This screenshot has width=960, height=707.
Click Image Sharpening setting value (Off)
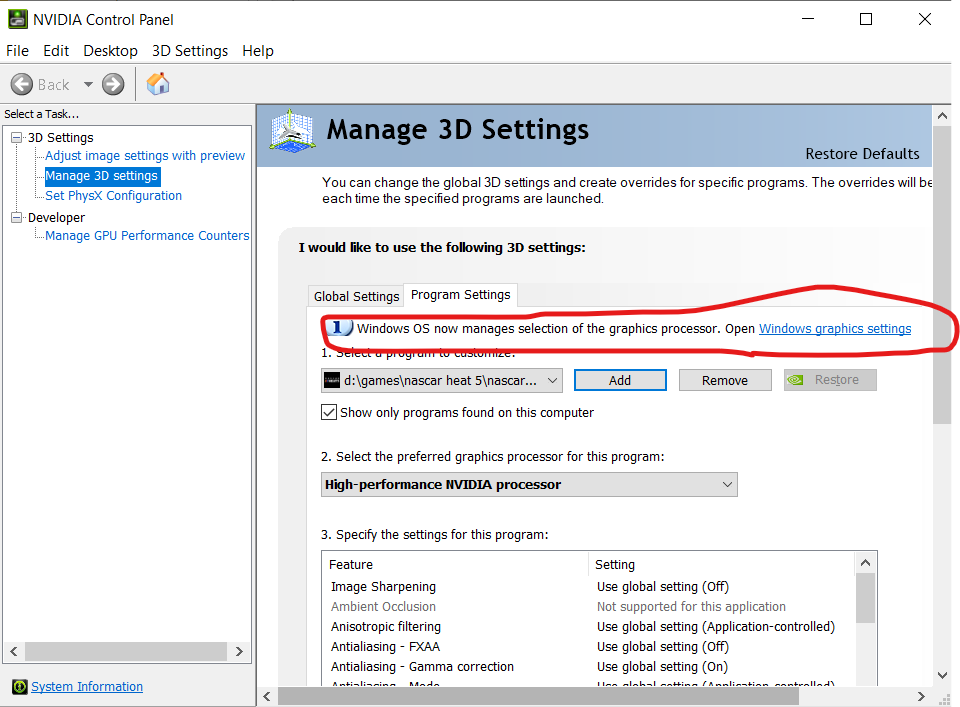[x=662, y=587]
